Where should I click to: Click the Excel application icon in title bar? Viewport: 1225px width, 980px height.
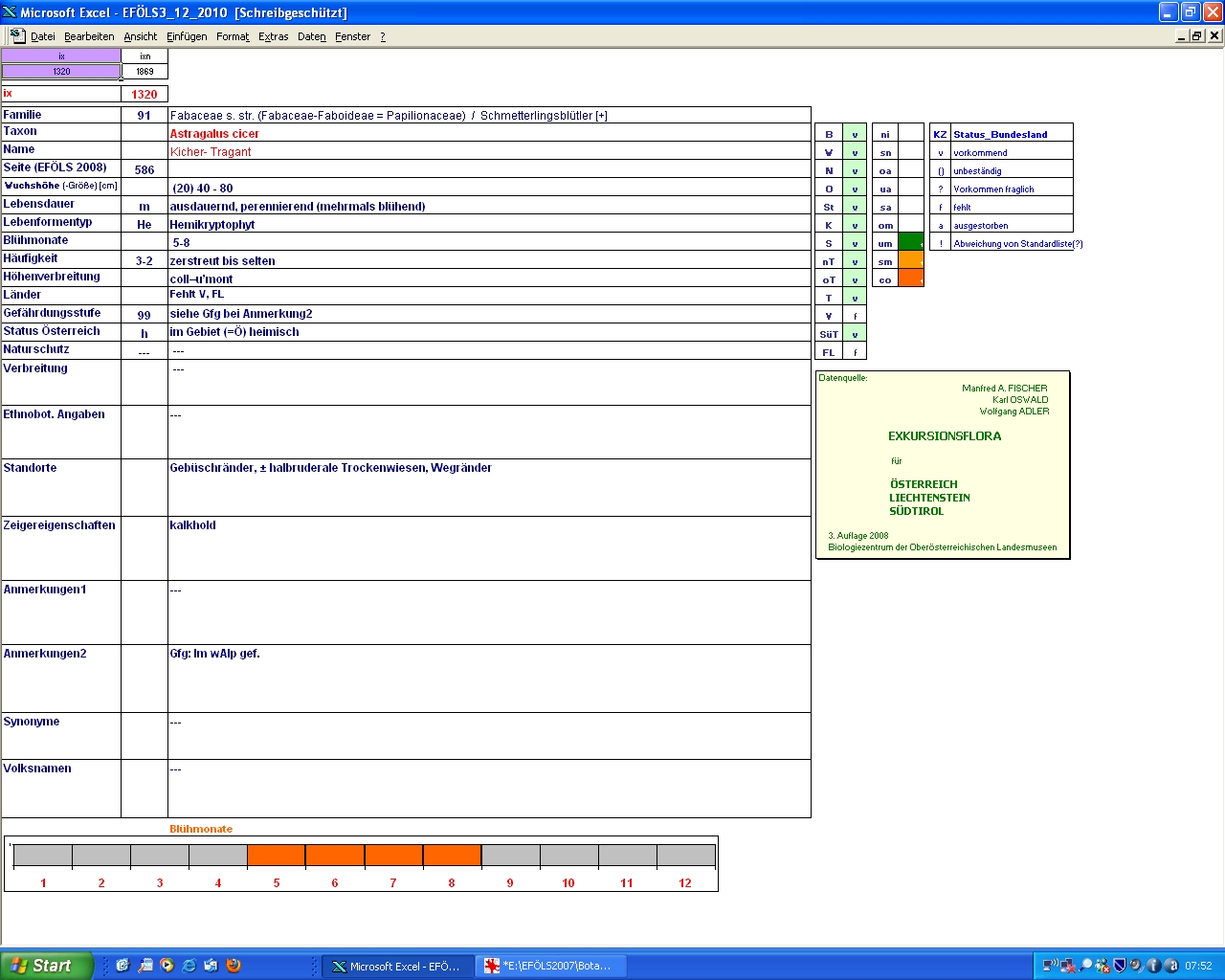10,11
